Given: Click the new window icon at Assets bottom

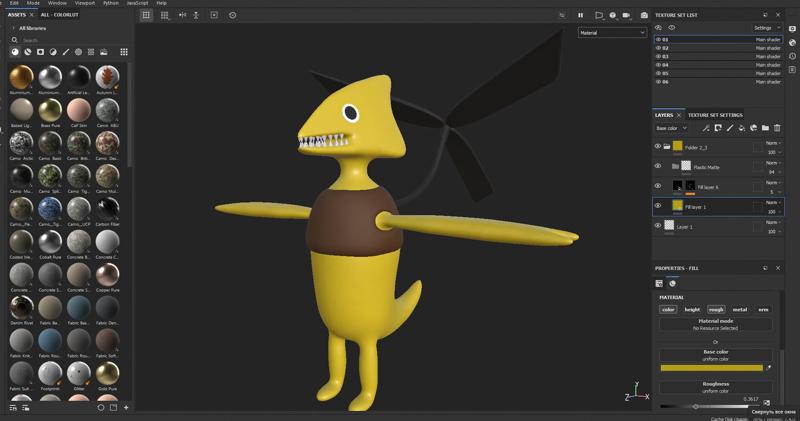Looking at the screenshot, I should tap(113, 407).
